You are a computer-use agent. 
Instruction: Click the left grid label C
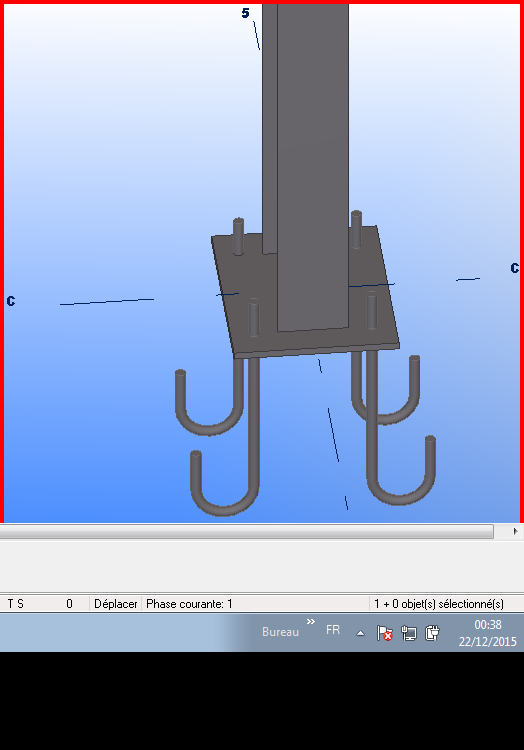point(11,301)
